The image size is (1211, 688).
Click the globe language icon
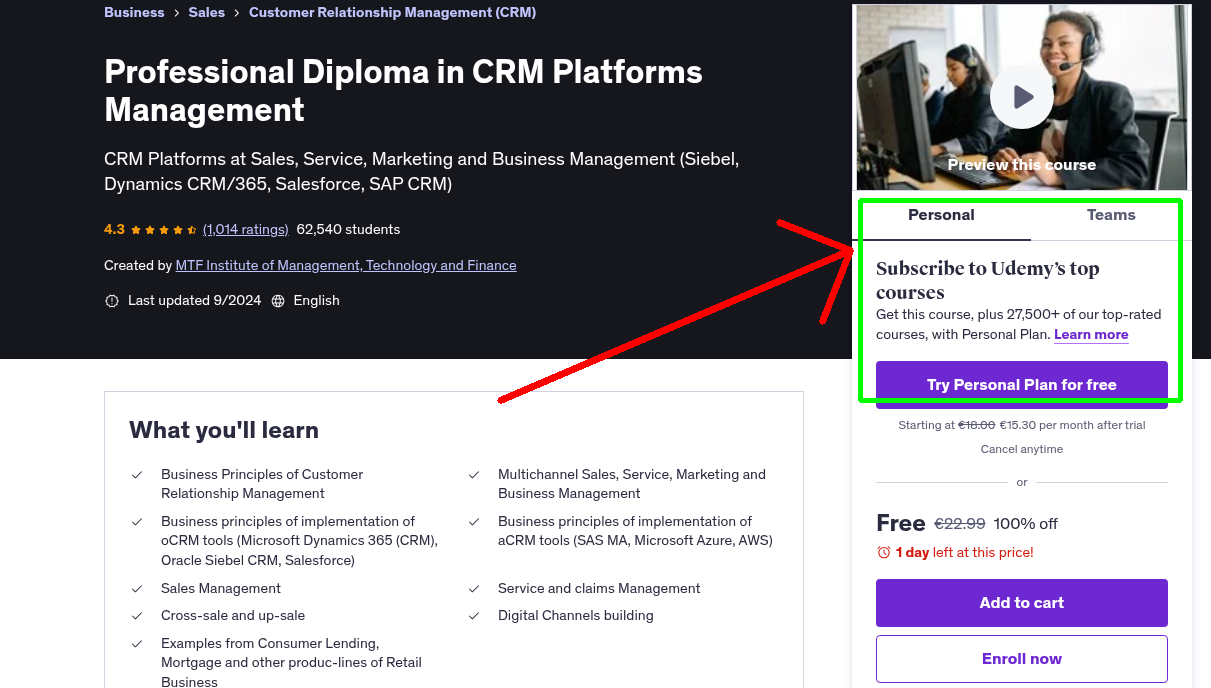point(278,301)
